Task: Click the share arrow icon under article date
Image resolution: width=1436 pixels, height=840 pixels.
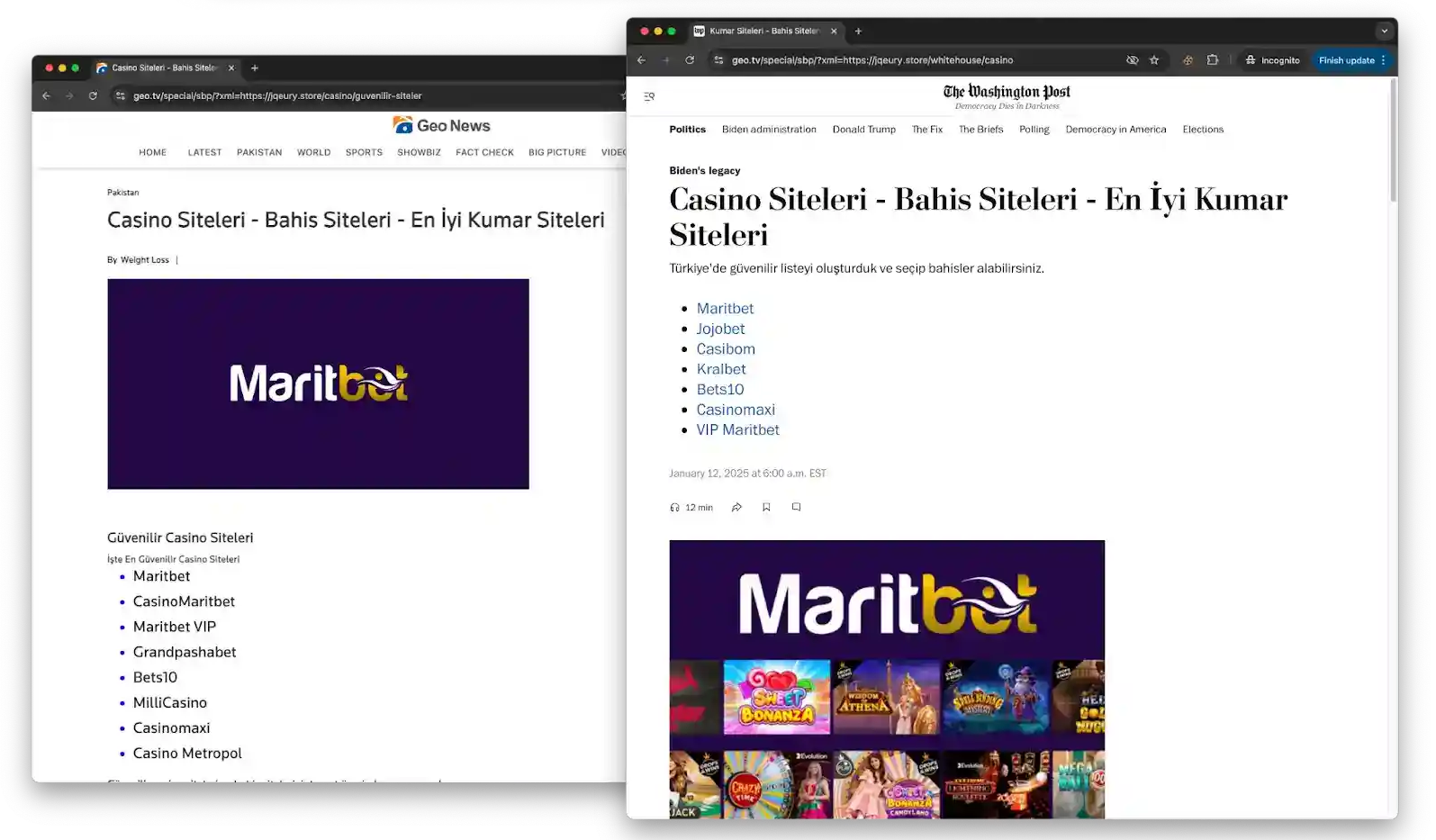Action: click(x=736, y=508)
